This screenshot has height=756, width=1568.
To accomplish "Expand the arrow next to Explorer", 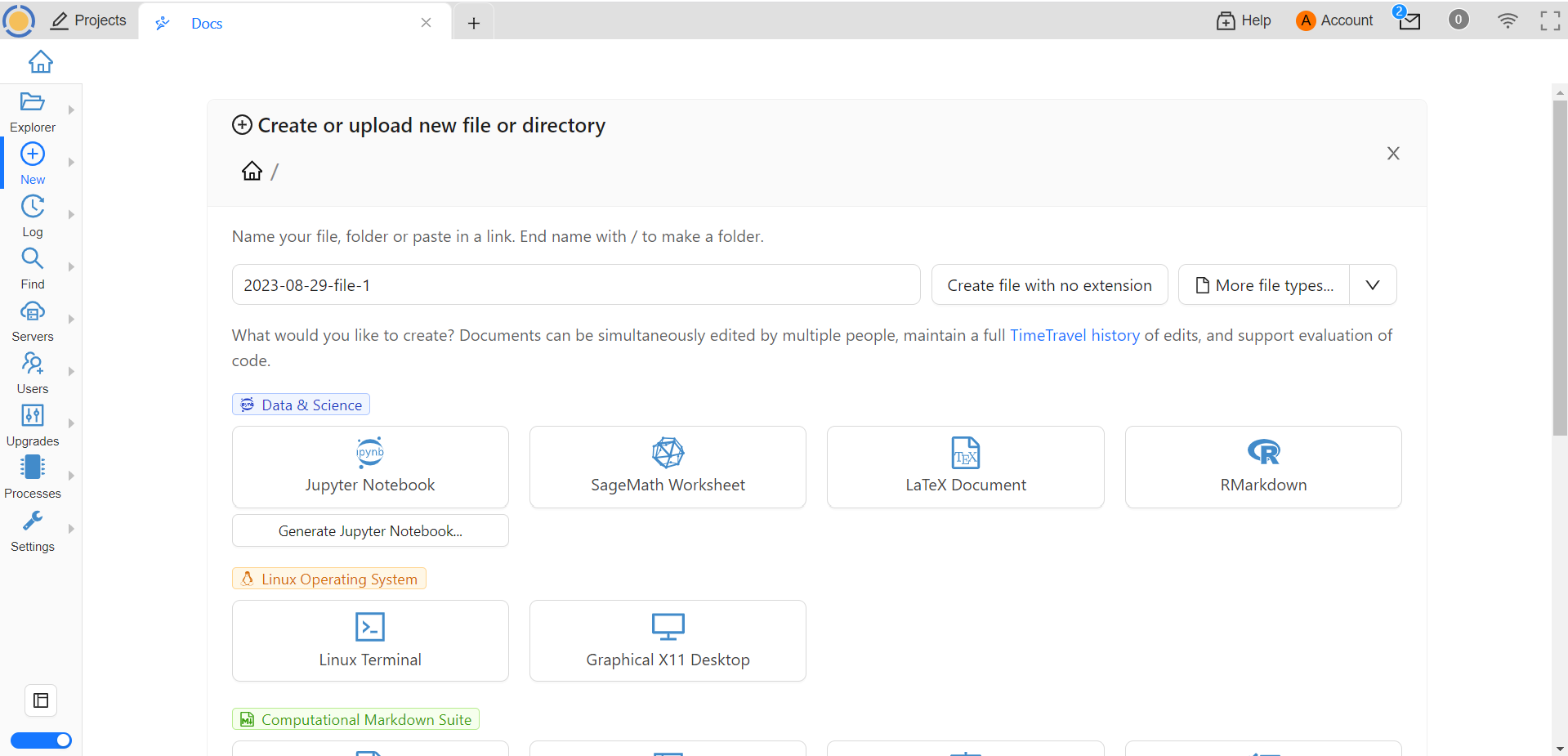I will 71,110.
